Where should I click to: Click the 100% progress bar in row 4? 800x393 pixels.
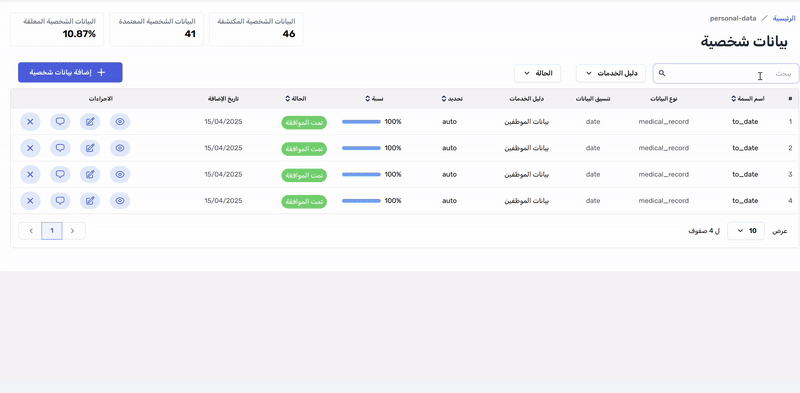pos(361,201)
